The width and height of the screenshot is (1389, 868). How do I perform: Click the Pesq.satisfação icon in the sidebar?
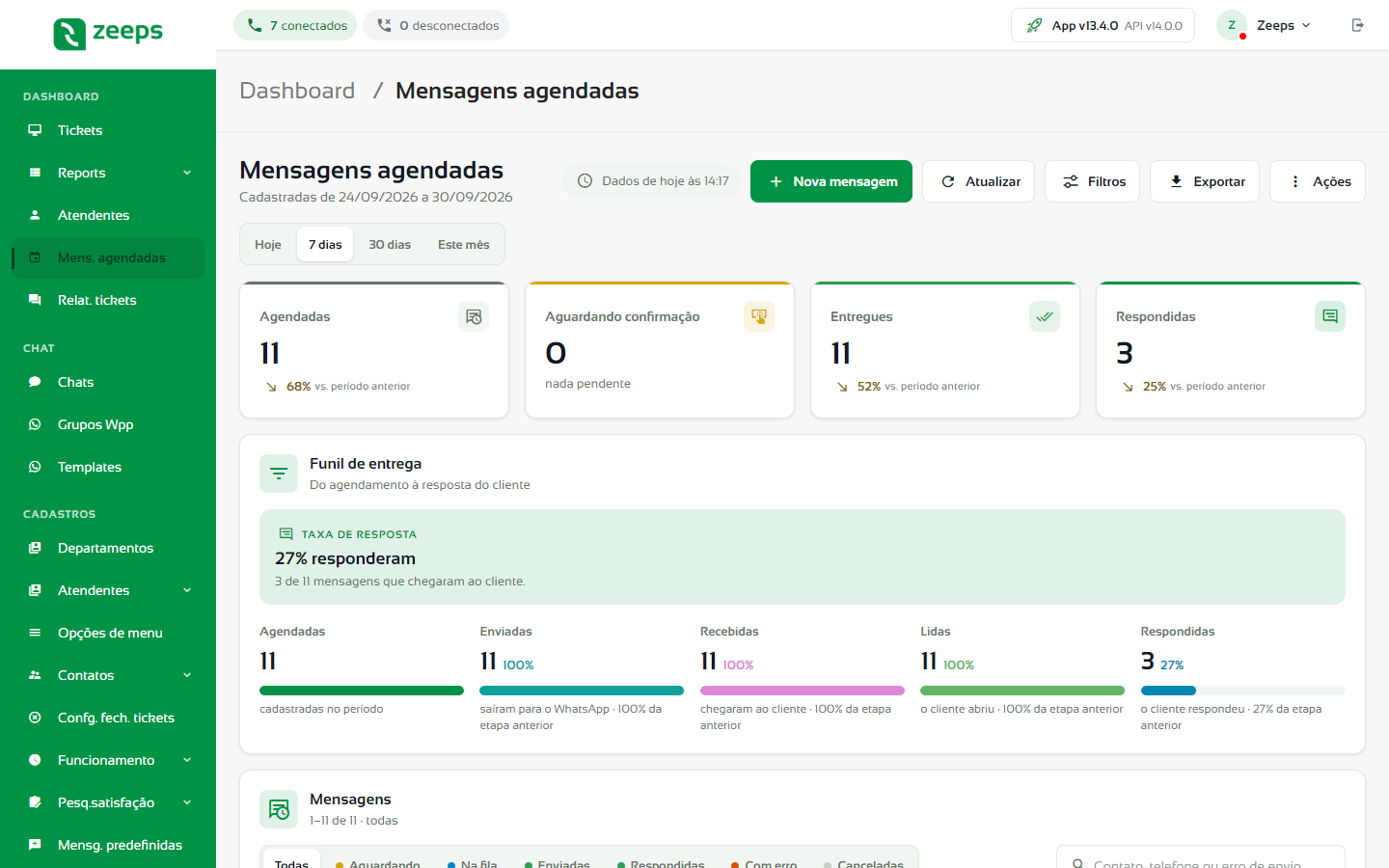tap(35, 802)
